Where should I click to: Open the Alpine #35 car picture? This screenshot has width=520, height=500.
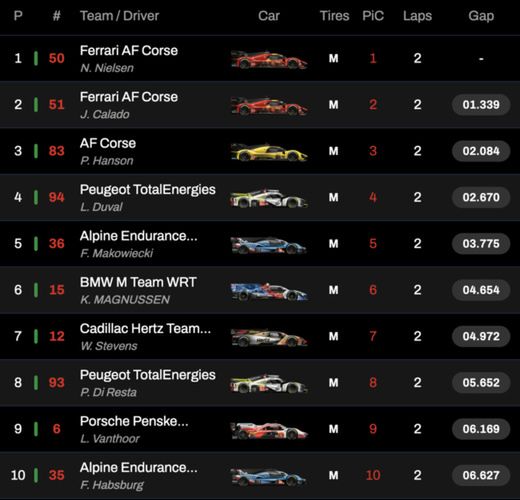pos(269,476)
